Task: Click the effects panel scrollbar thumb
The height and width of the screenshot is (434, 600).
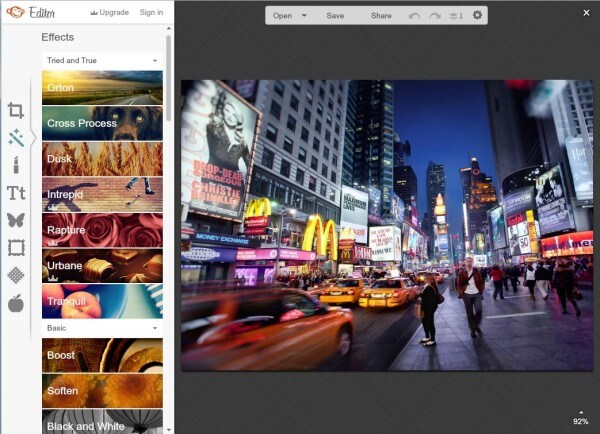Action: coord(168,78)
